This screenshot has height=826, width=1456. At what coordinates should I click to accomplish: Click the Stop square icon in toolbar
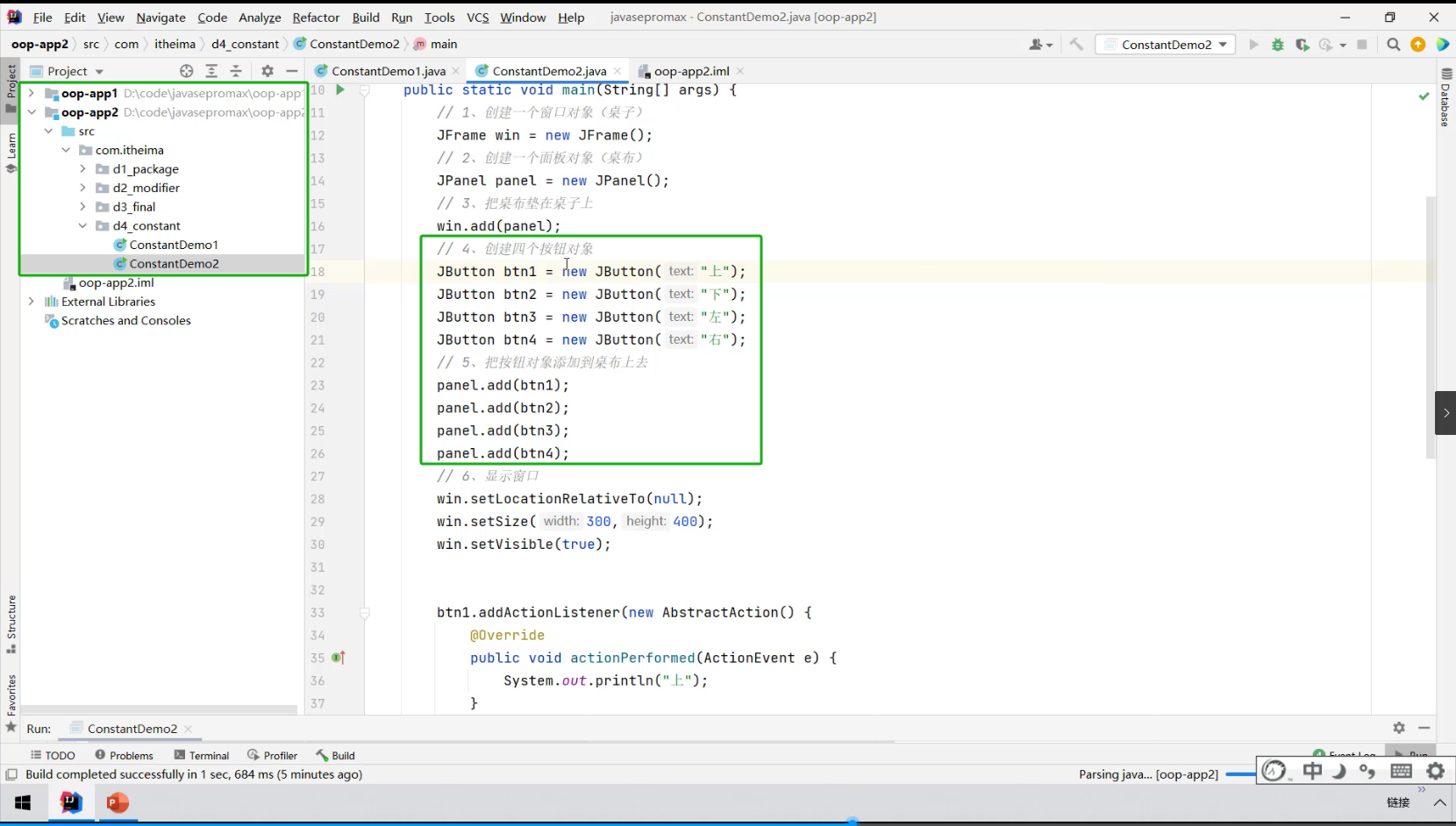[x=1362, y=45]
